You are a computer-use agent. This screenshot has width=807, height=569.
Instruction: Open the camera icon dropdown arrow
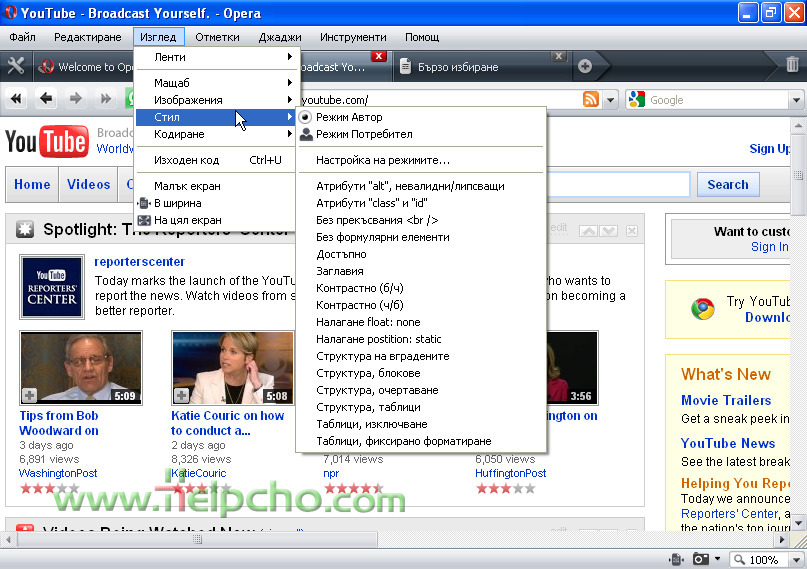point(717,559)
